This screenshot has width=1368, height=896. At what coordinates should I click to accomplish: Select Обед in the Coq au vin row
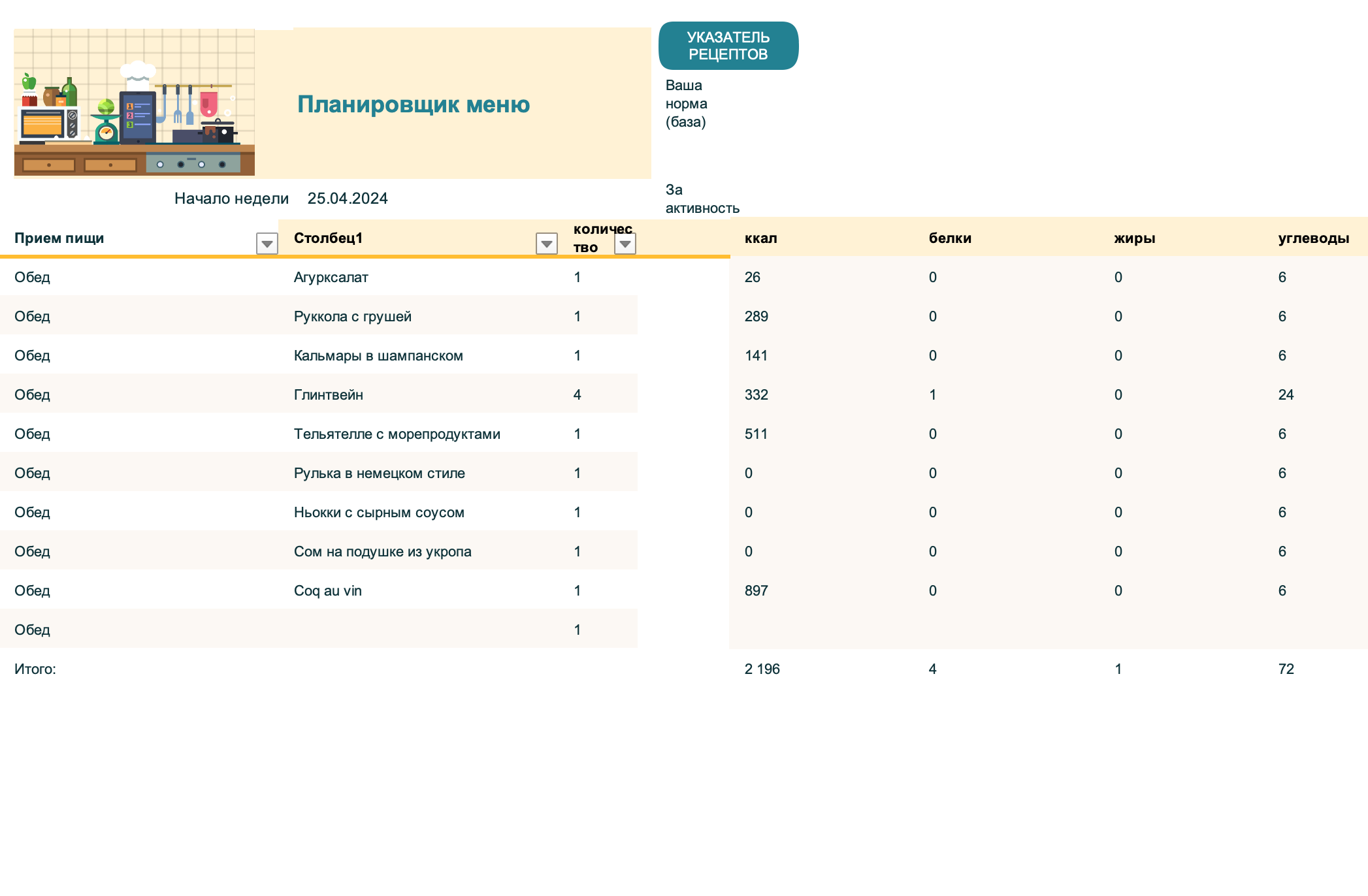(33, 590)
